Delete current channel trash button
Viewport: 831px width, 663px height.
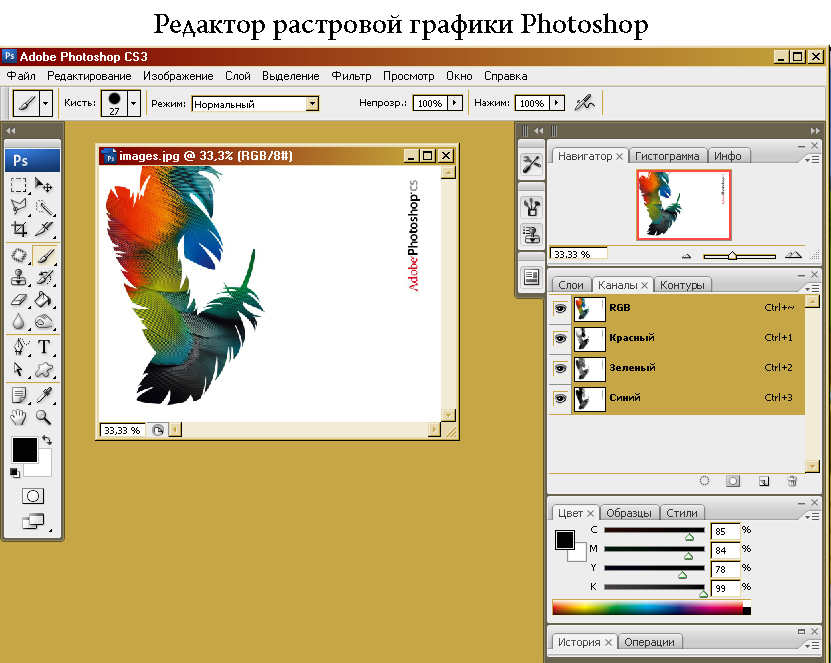pyautogui.click(x=792, y=481)
